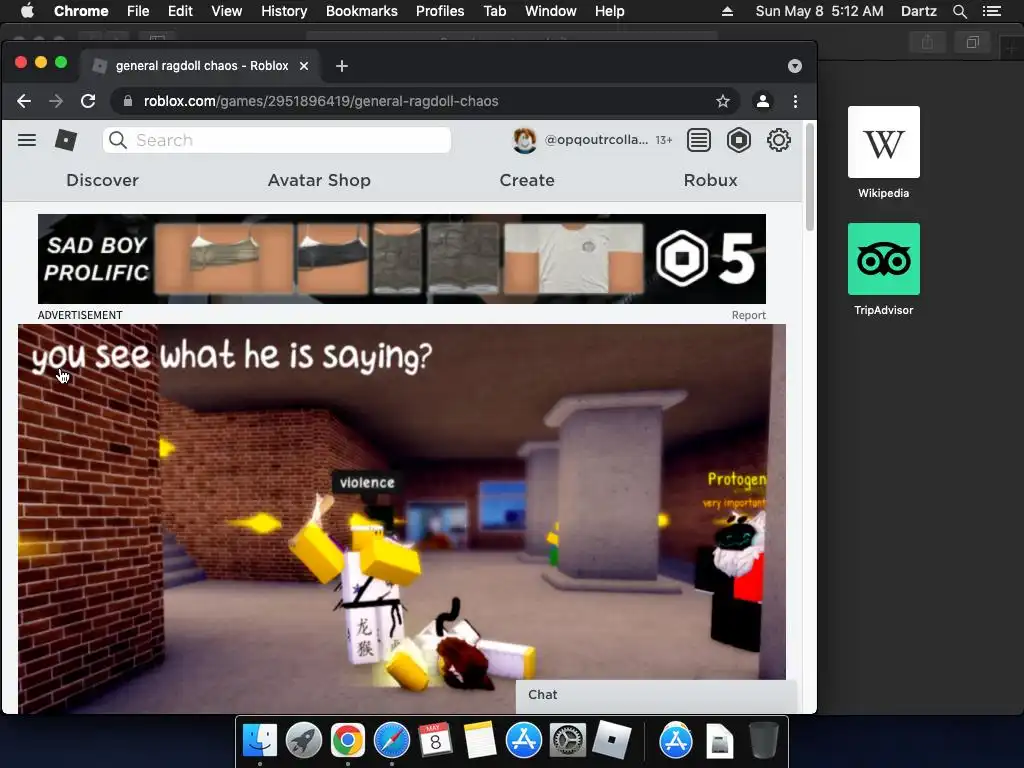Open Launchpad from the Dock
The height and width of the screenshot is (768, 1024).
tap(304, 741)
